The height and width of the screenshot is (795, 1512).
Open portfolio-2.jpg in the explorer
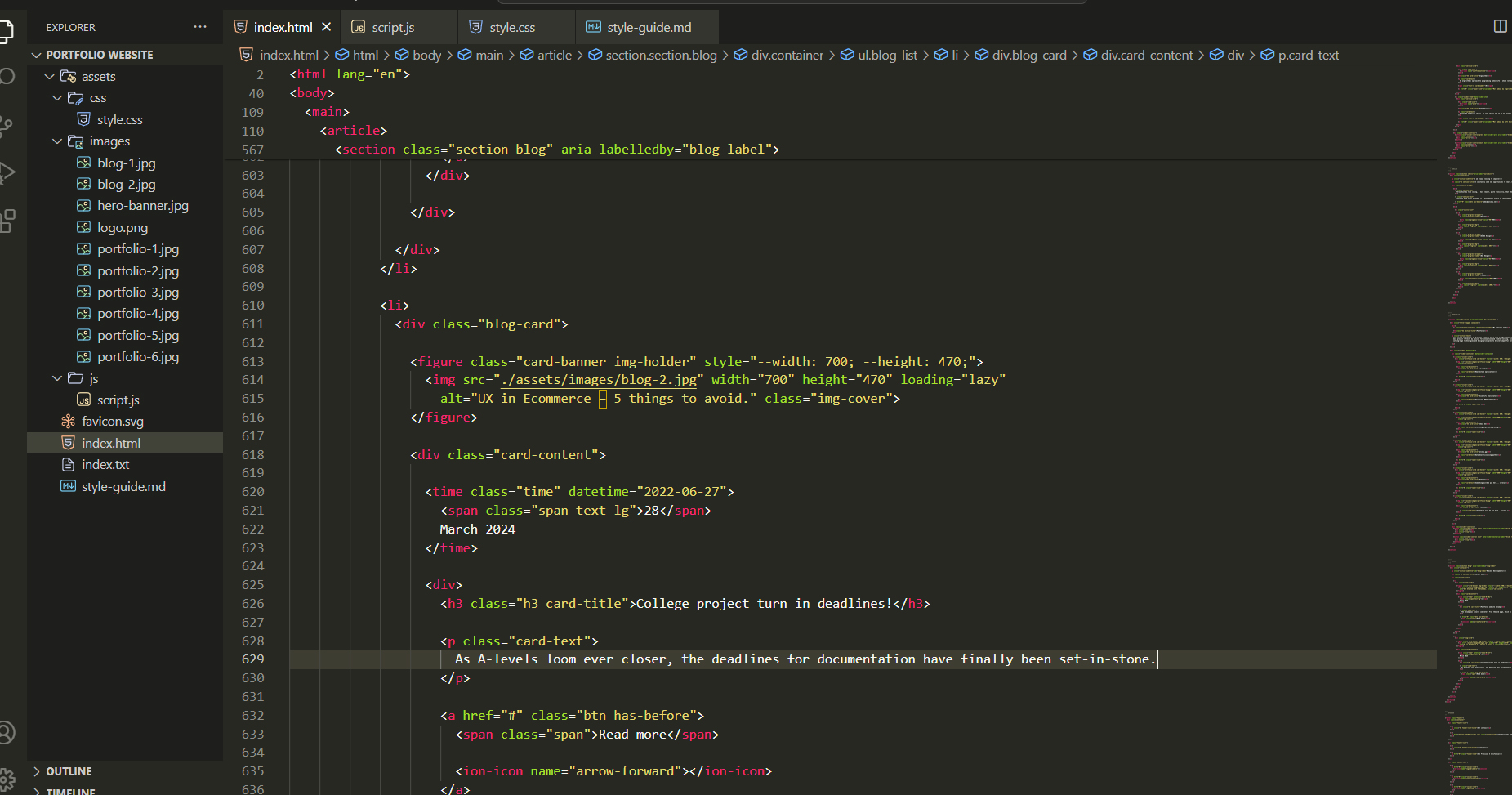(x=125, y=270)
